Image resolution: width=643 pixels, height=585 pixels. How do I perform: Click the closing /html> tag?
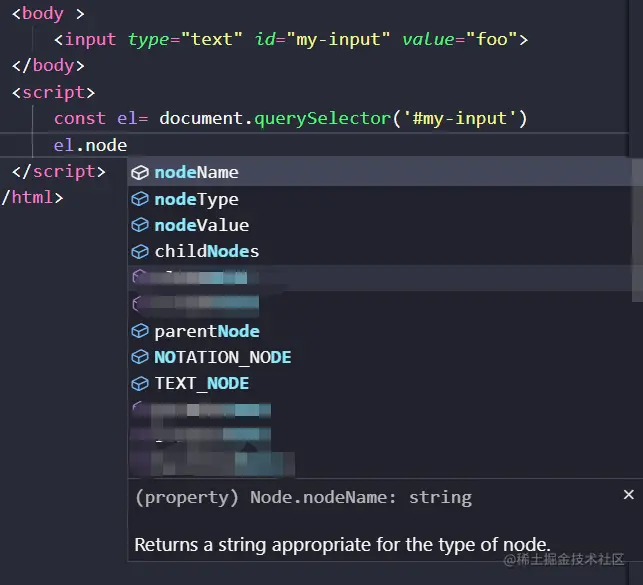pyautogui.click(x=32, y=198)
